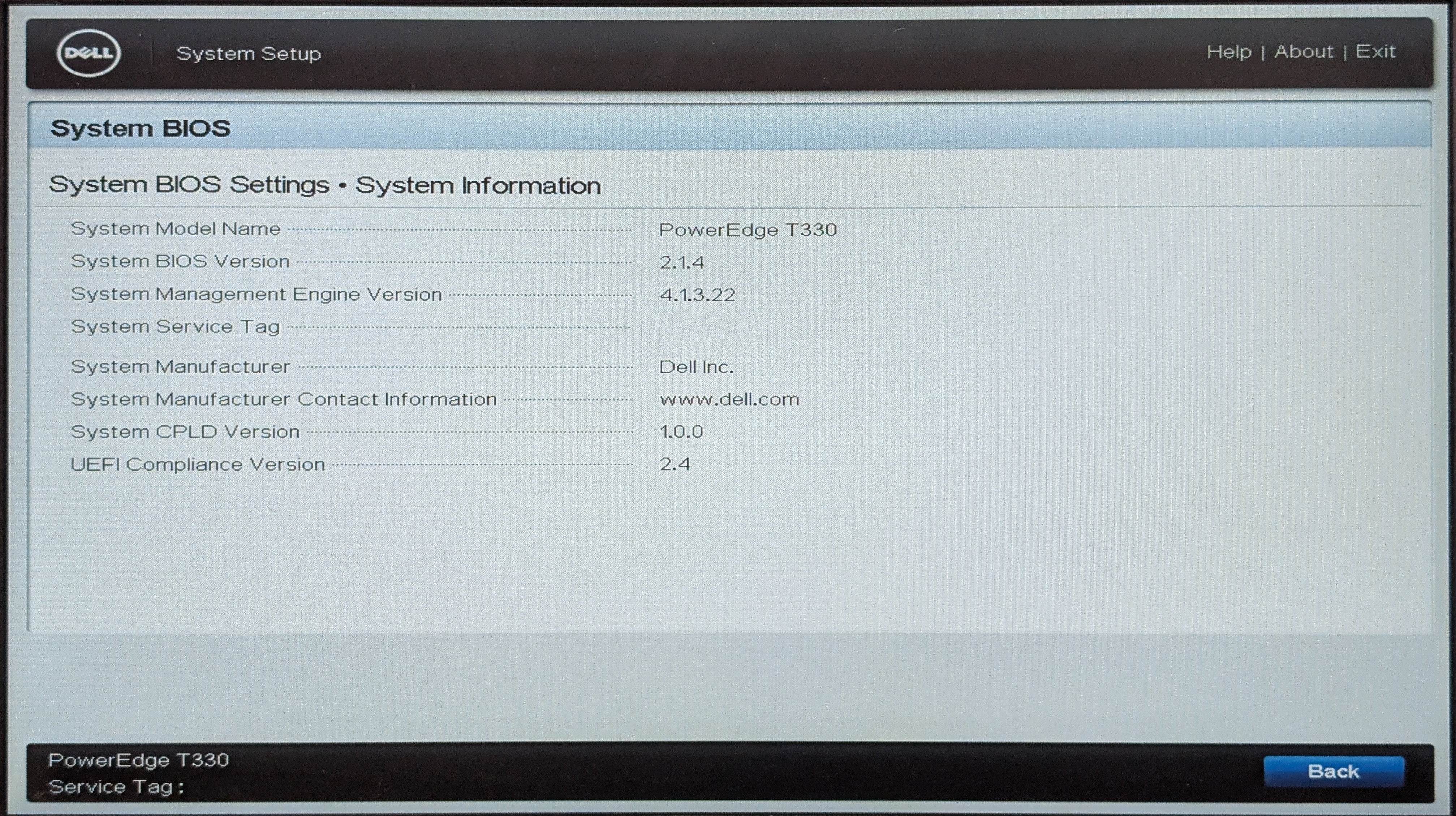Select System Manufacturer Contact Information label
This screenshot has height=816, width=1456.
tap(284, 400)
